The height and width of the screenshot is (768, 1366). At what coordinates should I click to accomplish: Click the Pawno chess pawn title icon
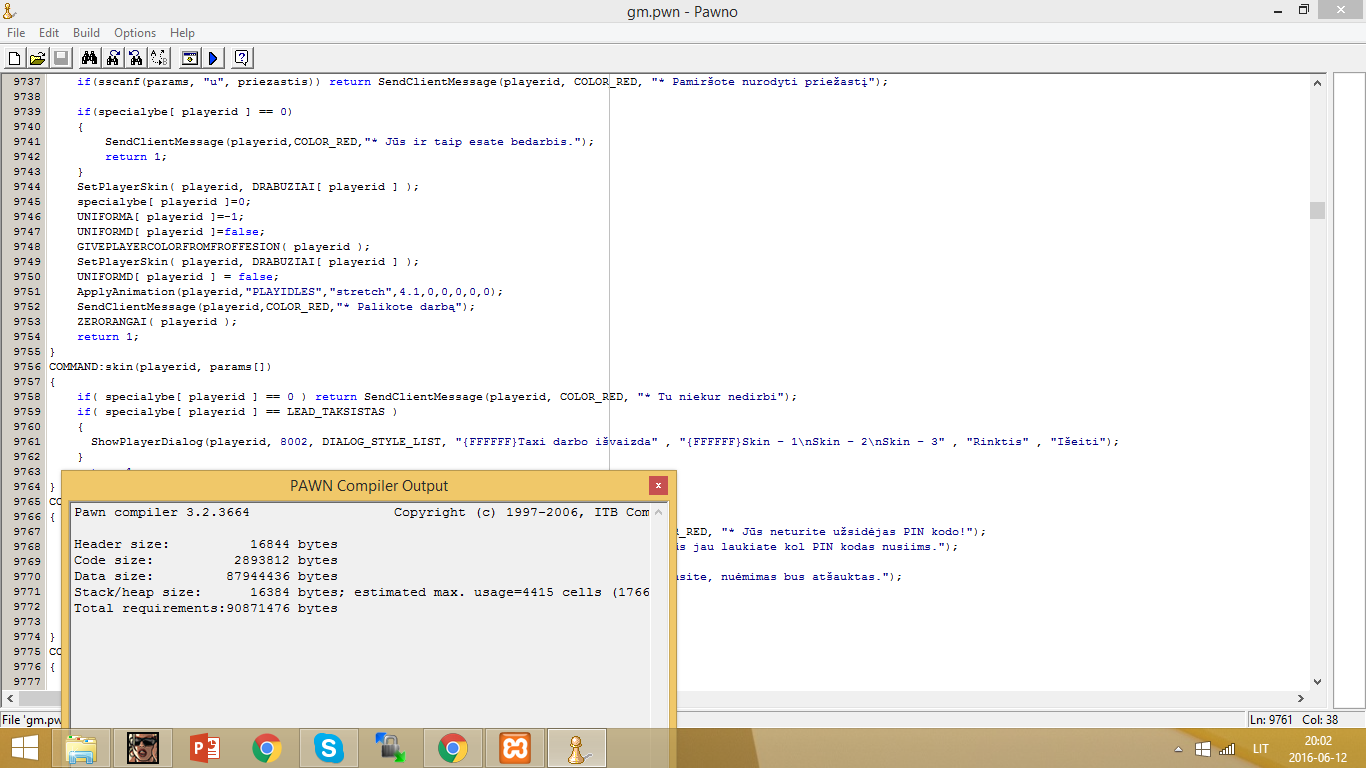(x=11, y=11)
